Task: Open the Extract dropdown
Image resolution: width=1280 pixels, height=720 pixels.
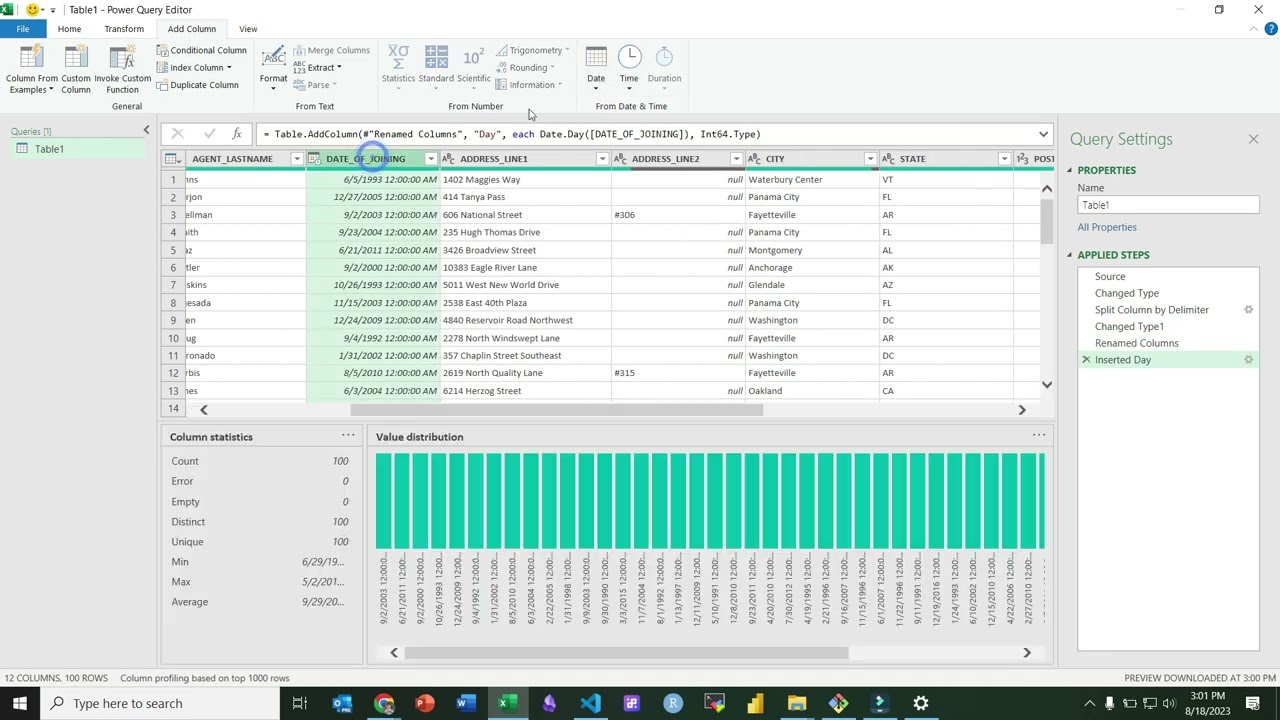Action: [338, 68]
